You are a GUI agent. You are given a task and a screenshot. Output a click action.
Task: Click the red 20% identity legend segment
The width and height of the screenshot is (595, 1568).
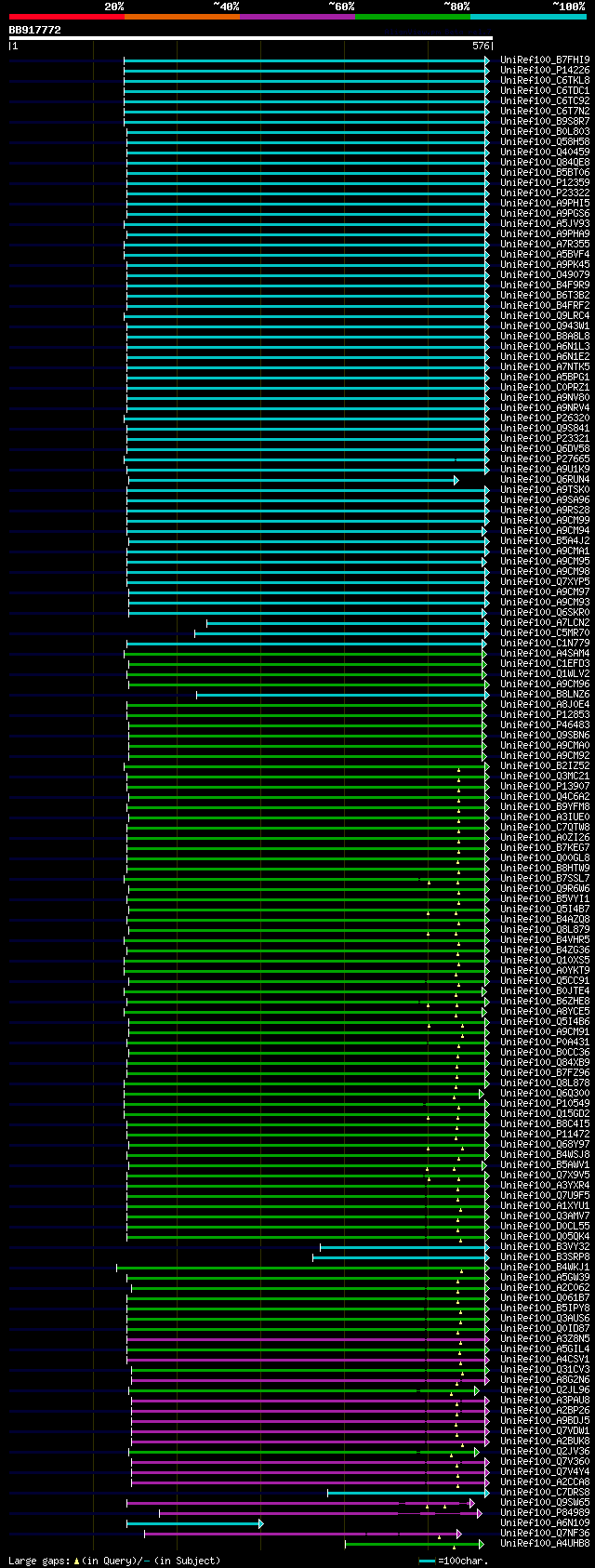coord(67,17)
